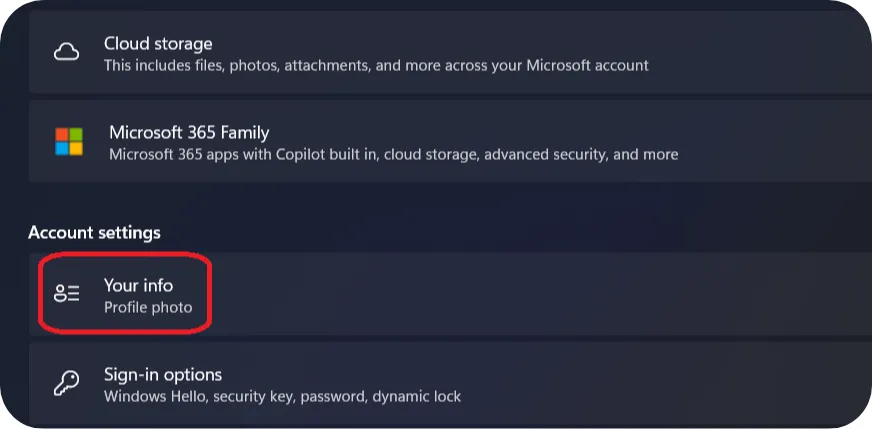
Task: Click empty area of Your info row
Action: [x=534, y=293]
